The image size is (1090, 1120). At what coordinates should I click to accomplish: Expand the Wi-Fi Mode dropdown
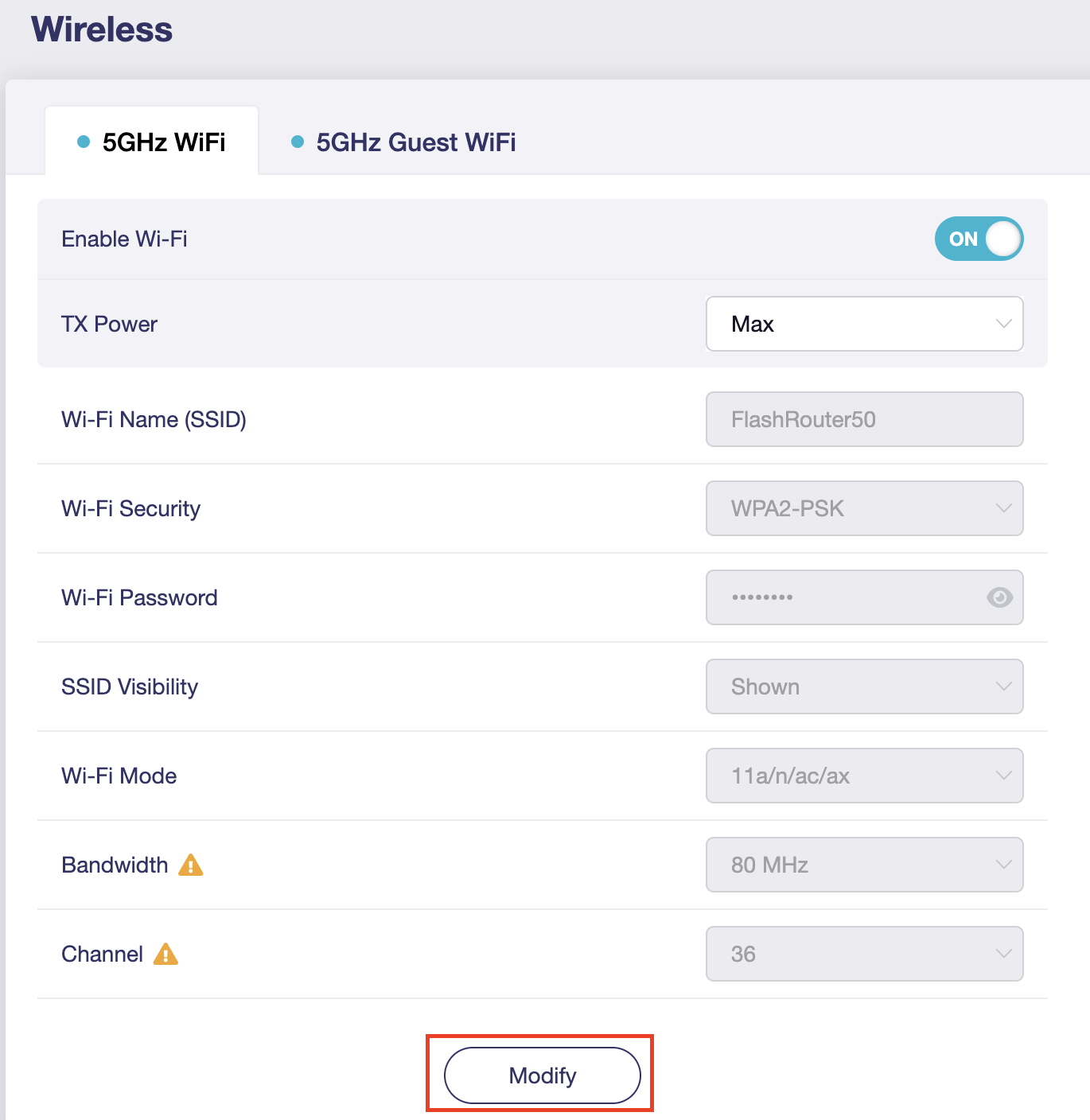tap(864, 776)
